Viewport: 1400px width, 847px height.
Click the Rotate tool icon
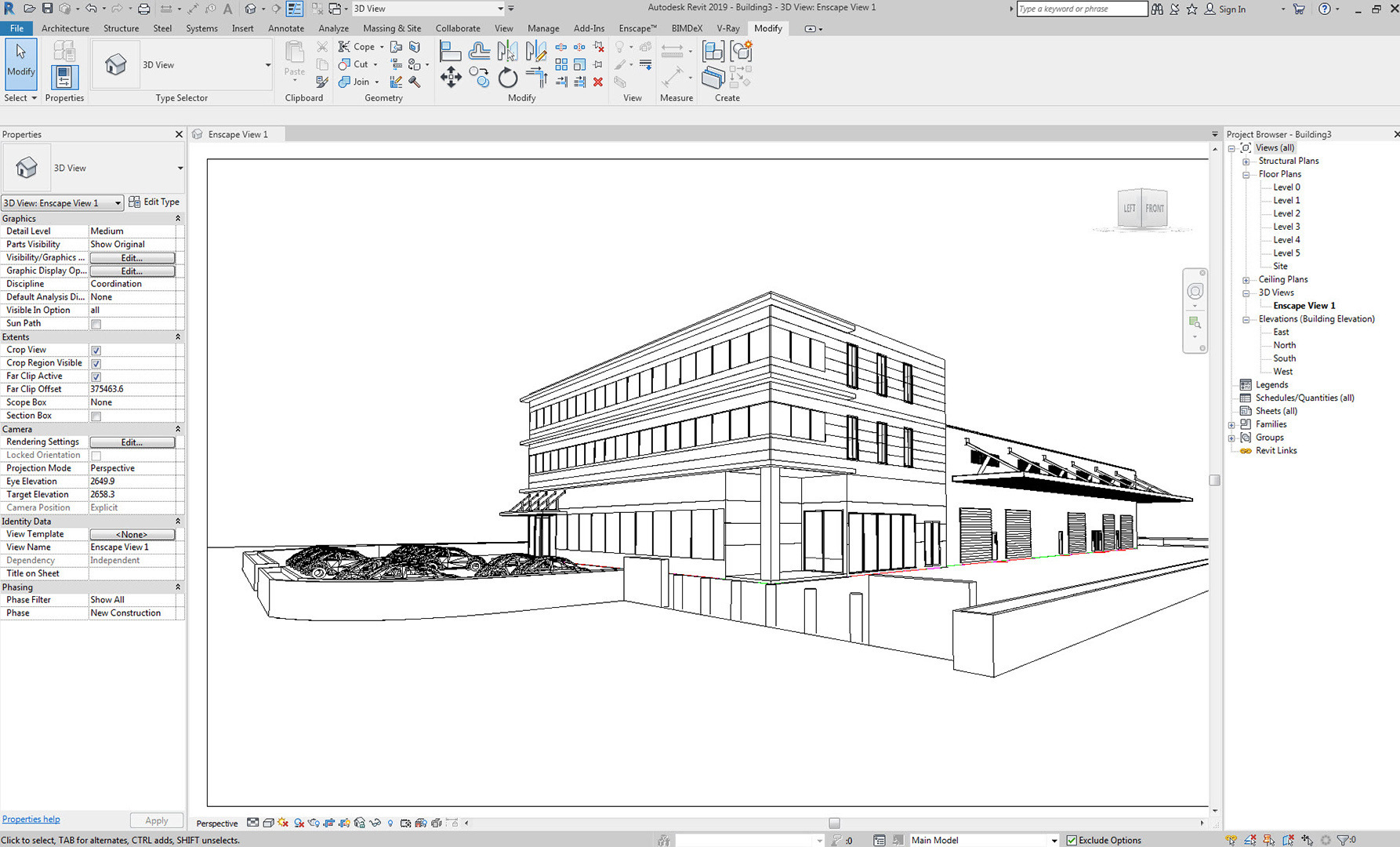[x=508, y=78]
